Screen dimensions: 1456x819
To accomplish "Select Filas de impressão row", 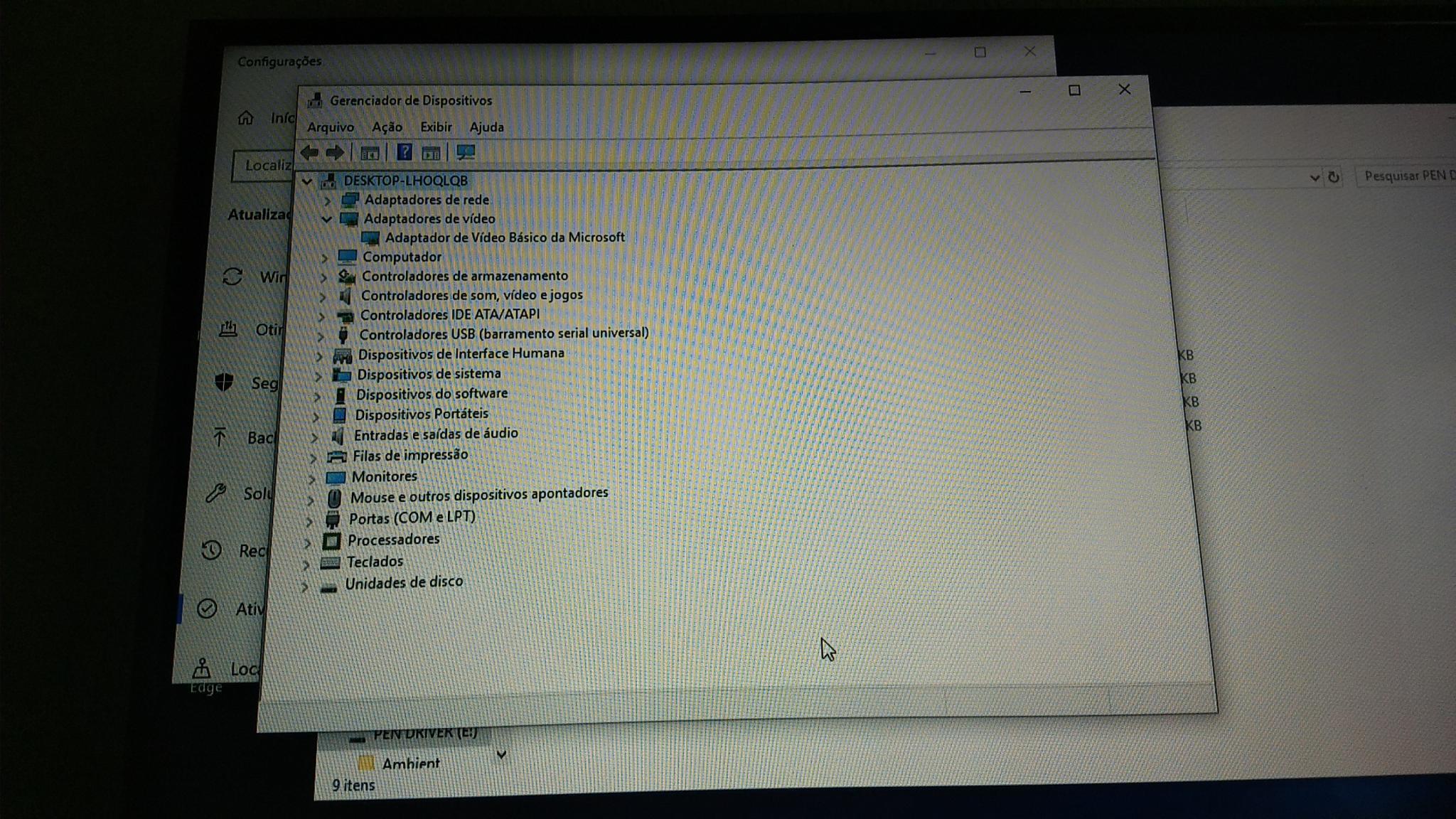I will coord(410,455).
